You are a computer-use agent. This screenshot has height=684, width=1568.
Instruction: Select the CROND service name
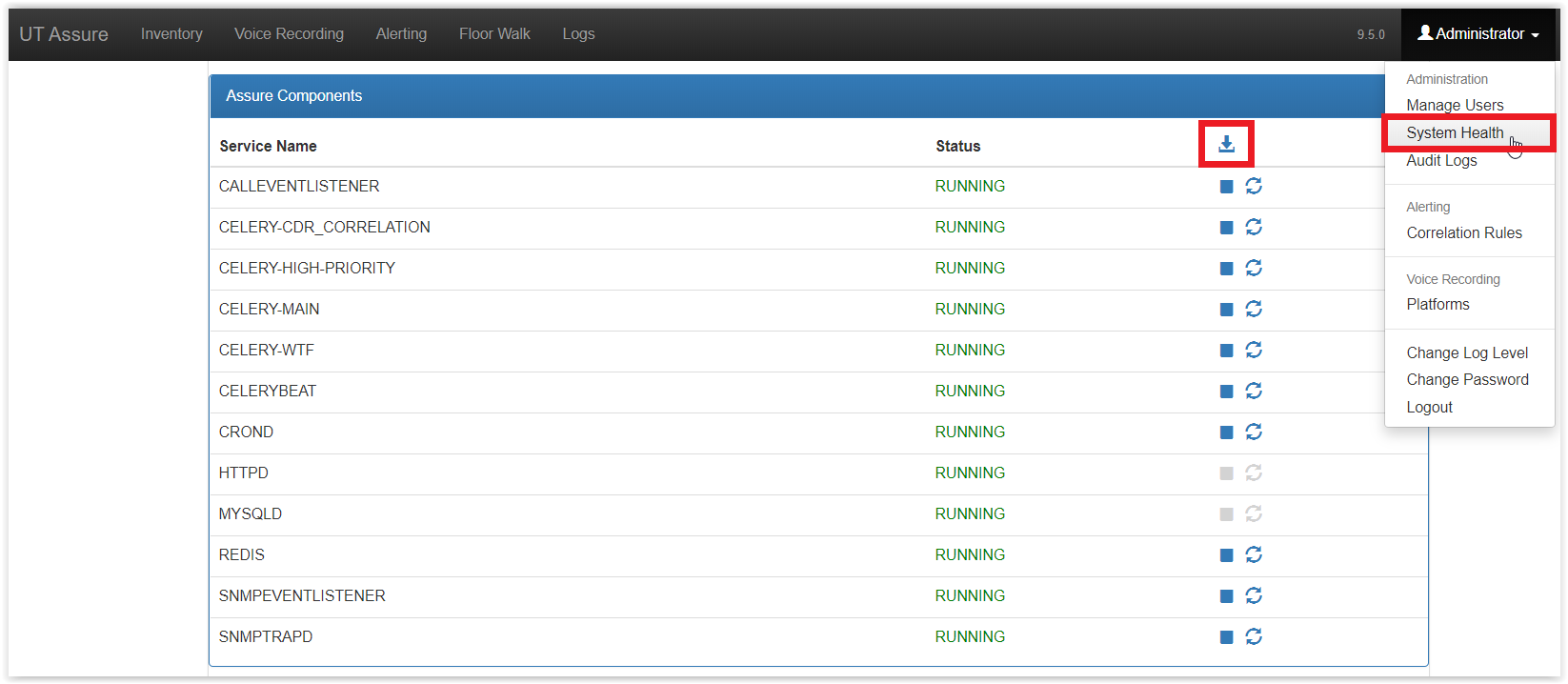click(246, 432)
